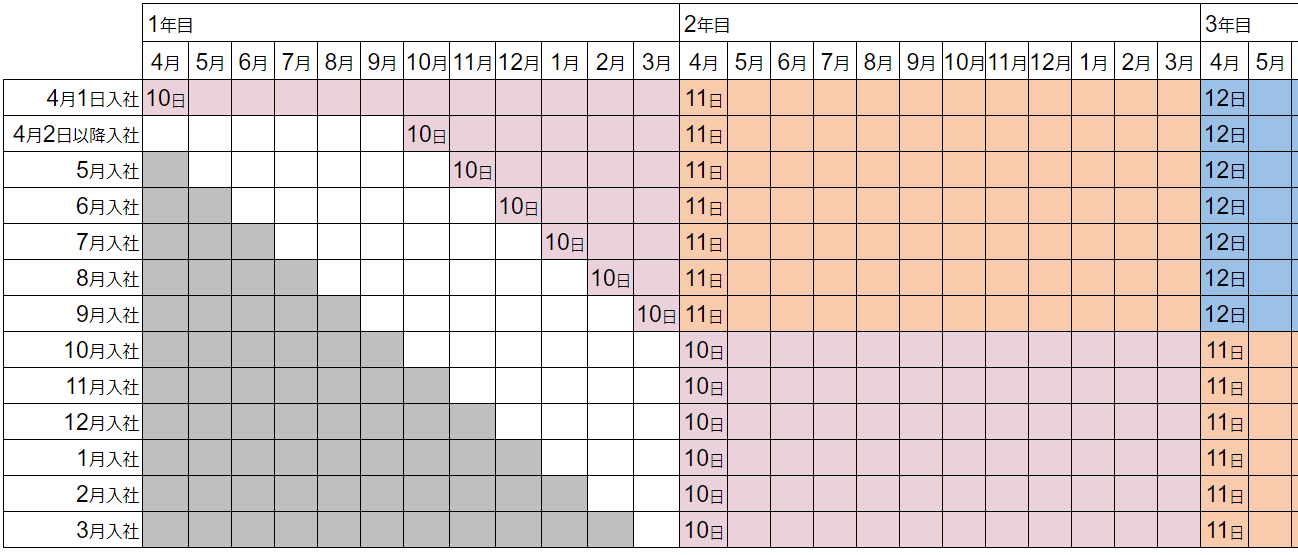Click the 12日 cell in the 7月入社 row

pos(1225,243)
